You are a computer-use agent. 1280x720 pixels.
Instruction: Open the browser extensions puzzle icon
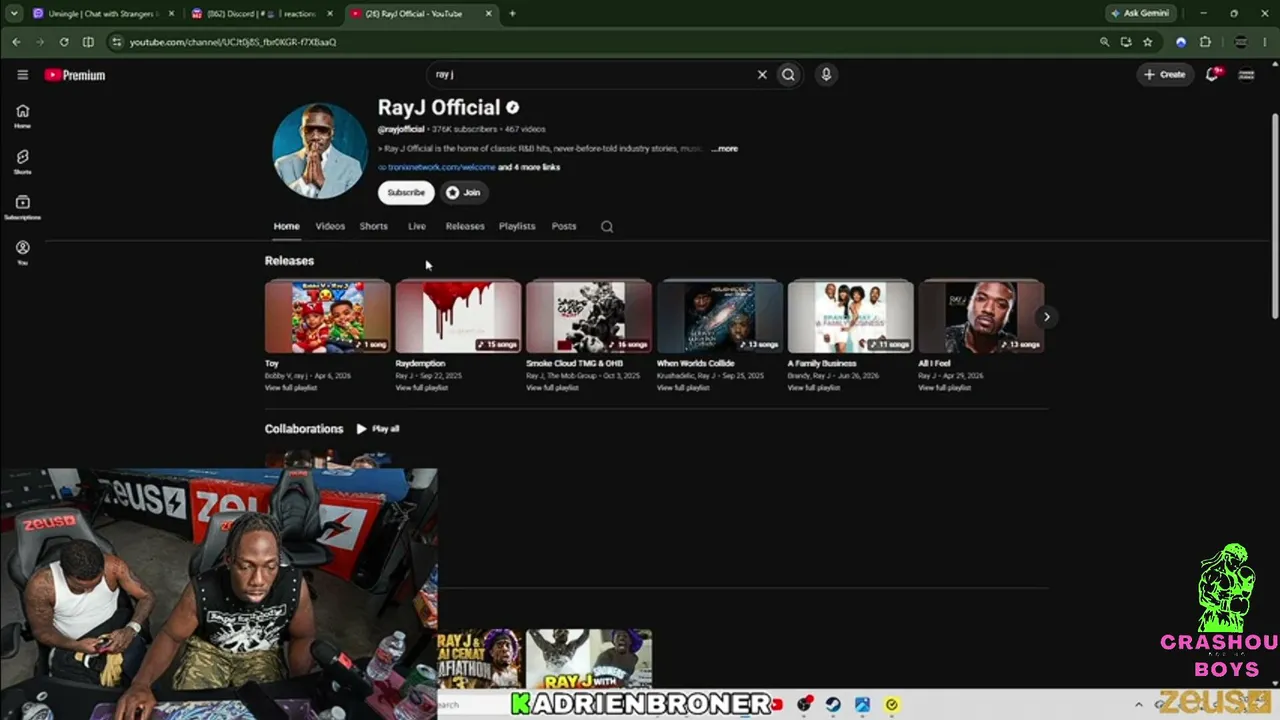tap(1205, 42)
